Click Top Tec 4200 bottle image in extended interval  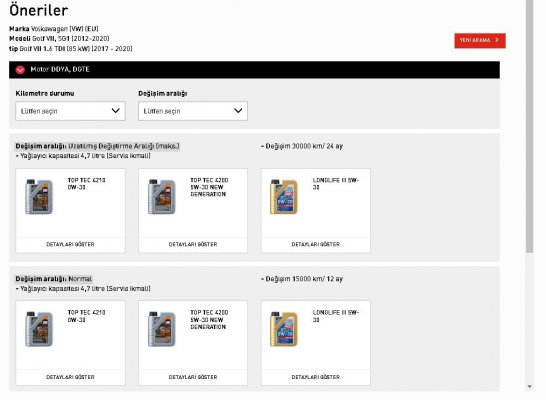(x=162, y=197)
